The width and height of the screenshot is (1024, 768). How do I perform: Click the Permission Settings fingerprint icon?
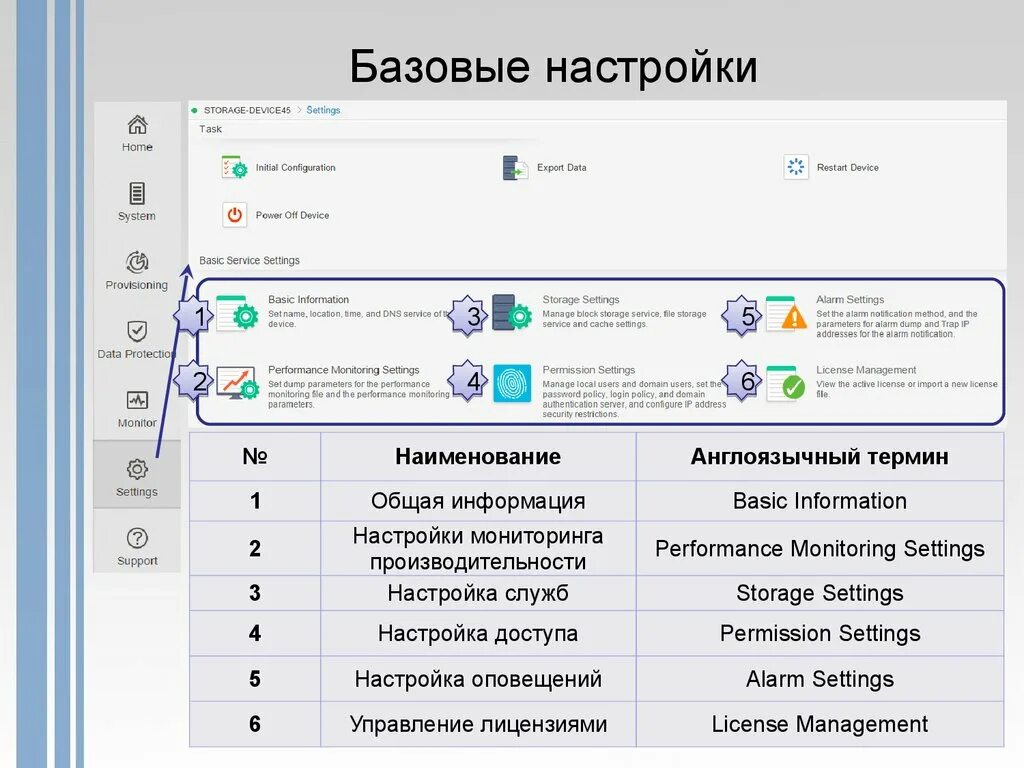coord(512,383)
